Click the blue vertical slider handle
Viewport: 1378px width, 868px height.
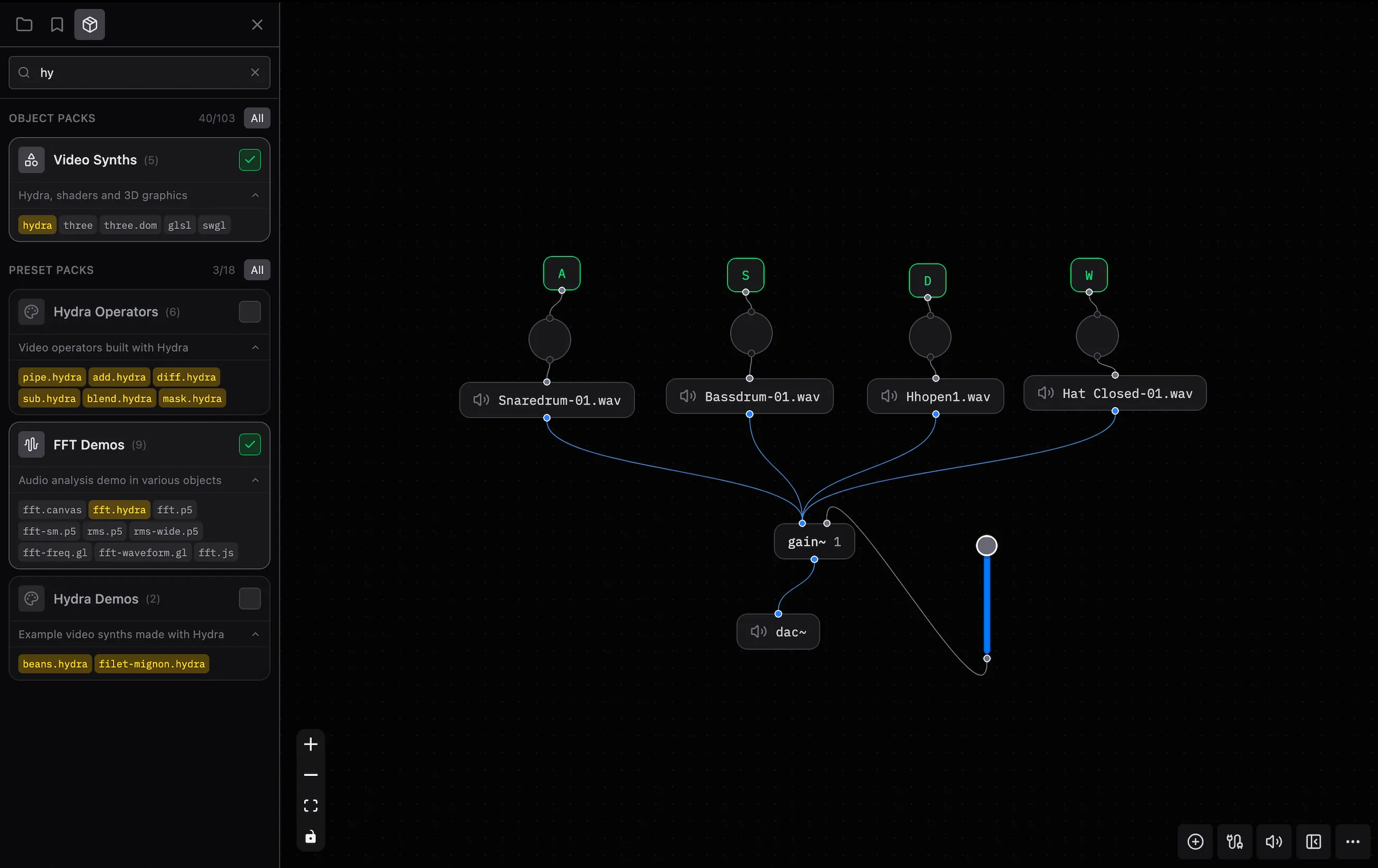click(x=987, y=545)
